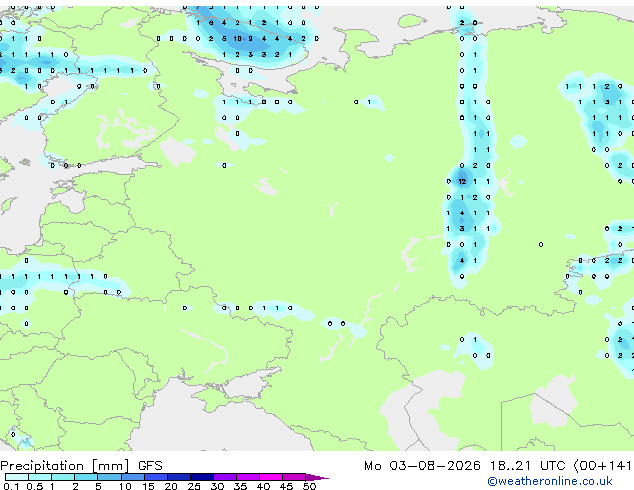Pick the 35–40 mm purple legend swatch
Viewport: 634px width, 490px height.
(x=248, y=477)
